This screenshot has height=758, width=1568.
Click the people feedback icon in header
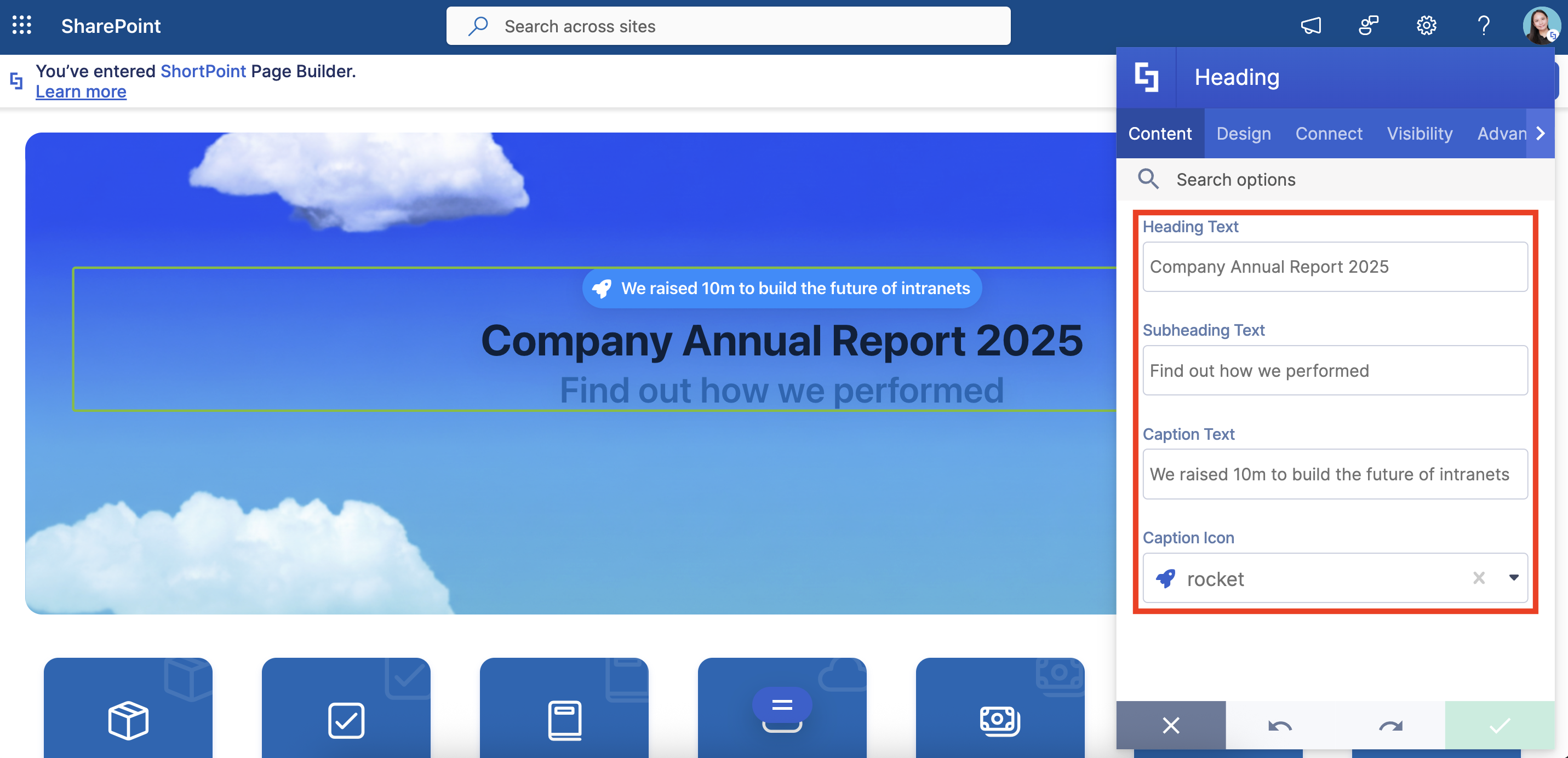pyautogui.click(x=1367, y=26)
